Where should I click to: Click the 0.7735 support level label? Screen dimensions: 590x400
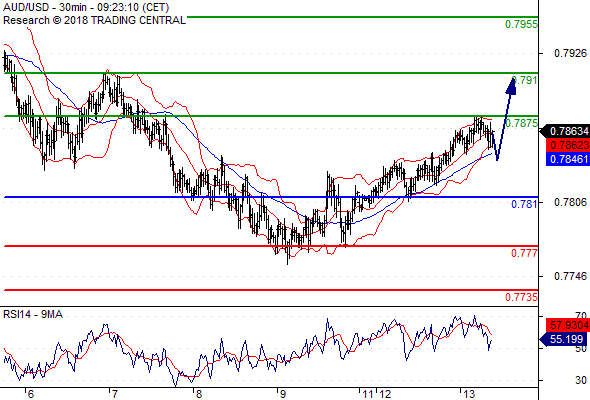click(521, 297)
